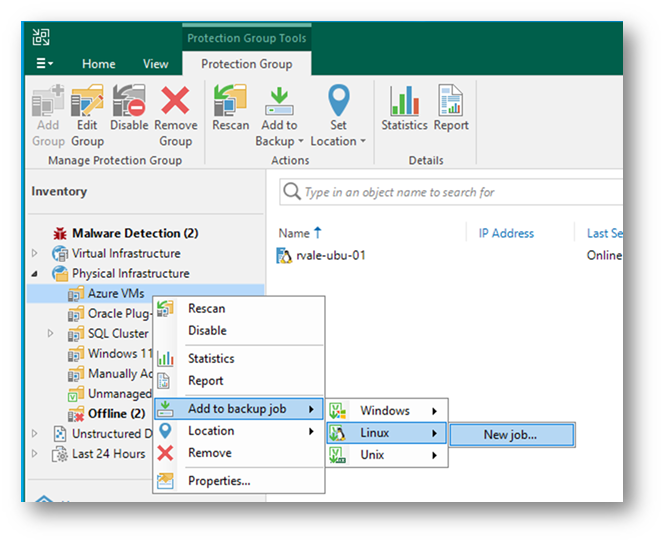The height and width of the screenshot is (544, 665).
Task: Select New job... in Linux submenu
Action: (510, 434)
